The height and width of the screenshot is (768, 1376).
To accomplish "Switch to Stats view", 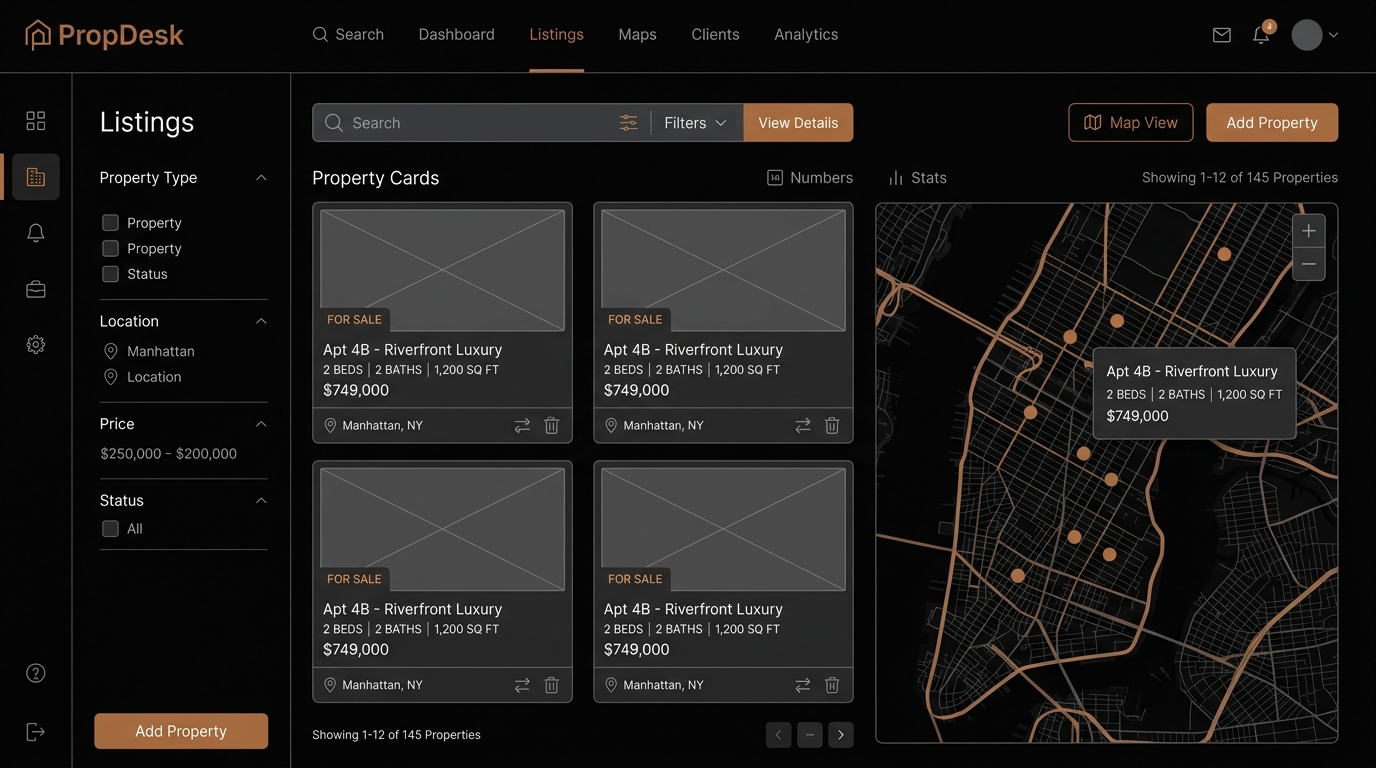I will tap(918, 178).
